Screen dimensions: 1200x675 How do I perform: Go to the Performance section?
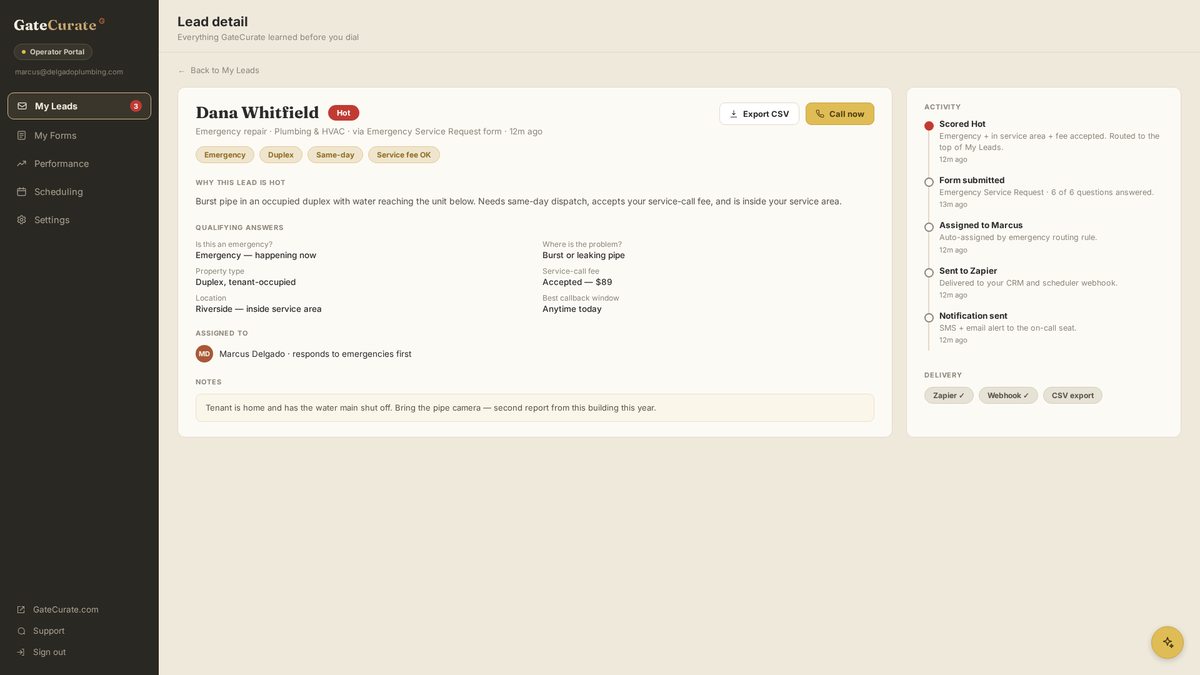[79, 163]
